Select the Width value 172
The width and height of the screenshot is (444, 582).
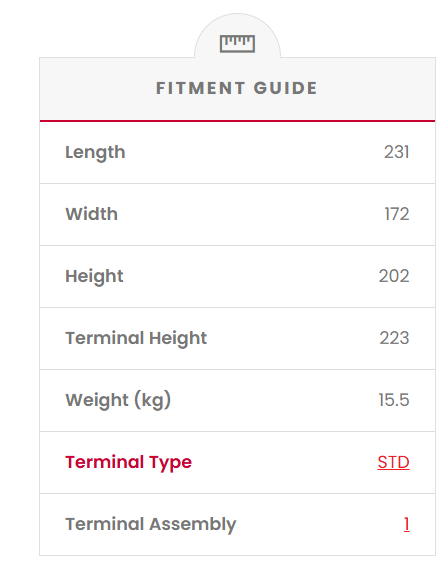tap(397, 214)
